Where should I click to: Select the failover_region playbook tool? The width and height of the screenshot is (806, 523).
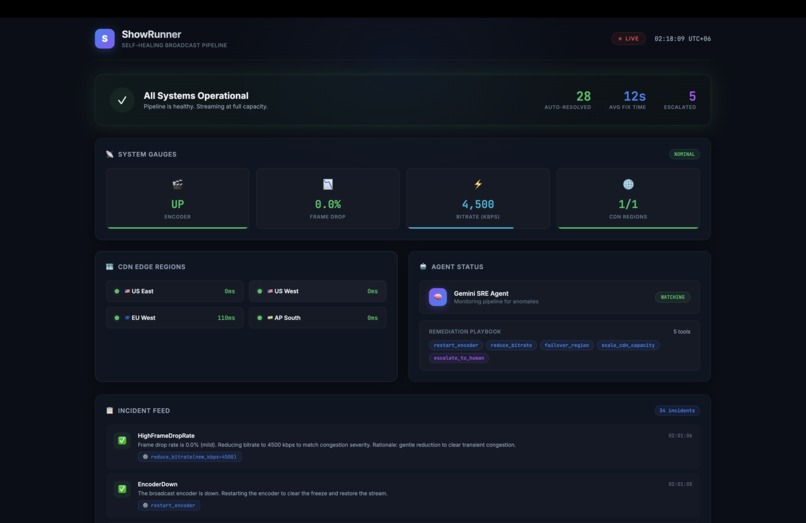pyautogui.click(x=567, y=345)
